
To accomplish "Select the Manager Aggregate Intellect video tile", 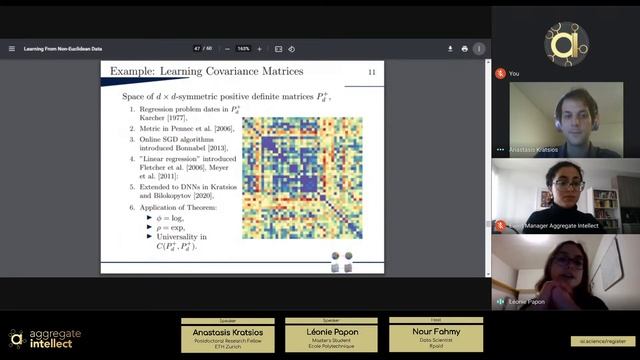I will 566,196.
